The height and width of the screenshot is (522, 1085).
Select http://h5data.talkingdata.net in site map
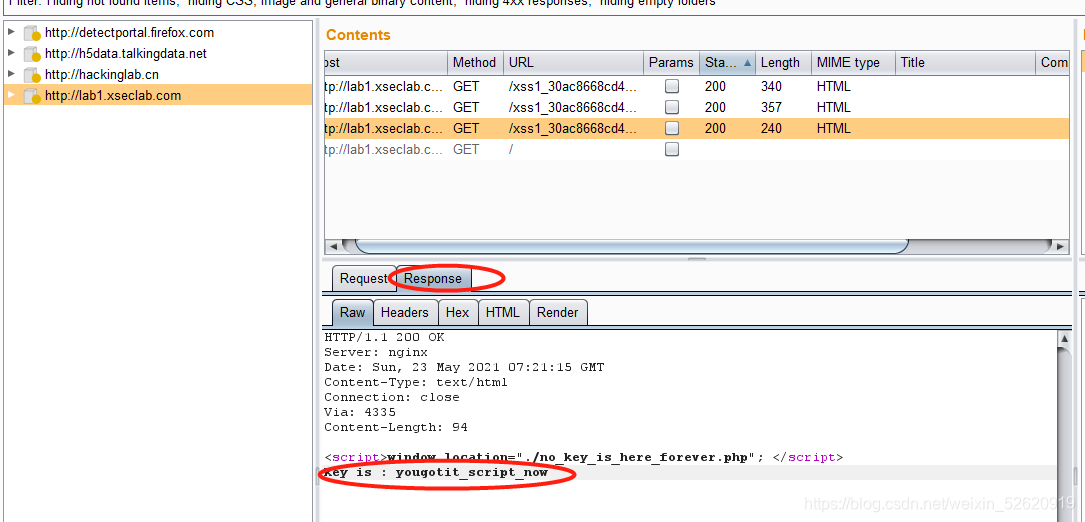[125, 53]
